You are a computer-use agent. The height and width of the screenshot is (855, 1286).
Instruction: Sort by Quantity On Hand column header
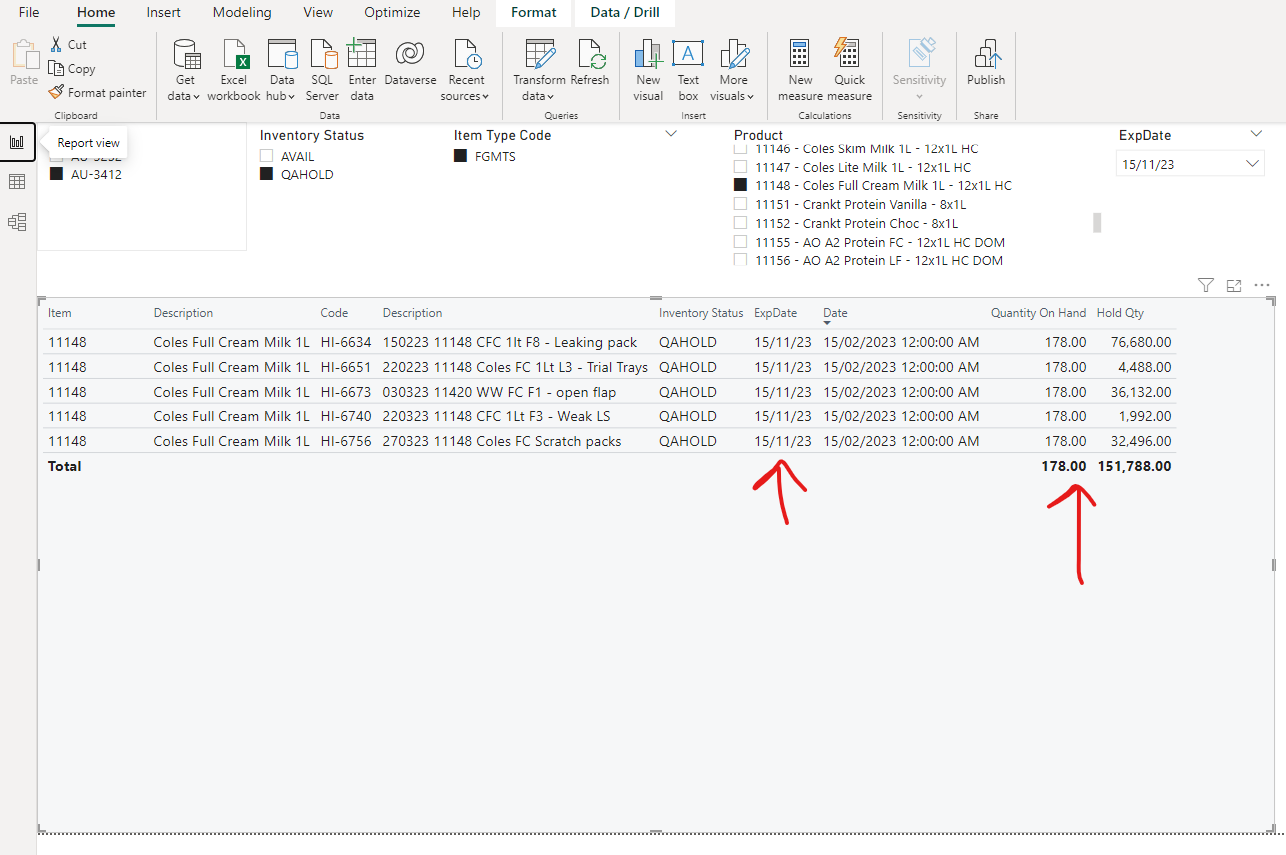tap(1038, 313)
